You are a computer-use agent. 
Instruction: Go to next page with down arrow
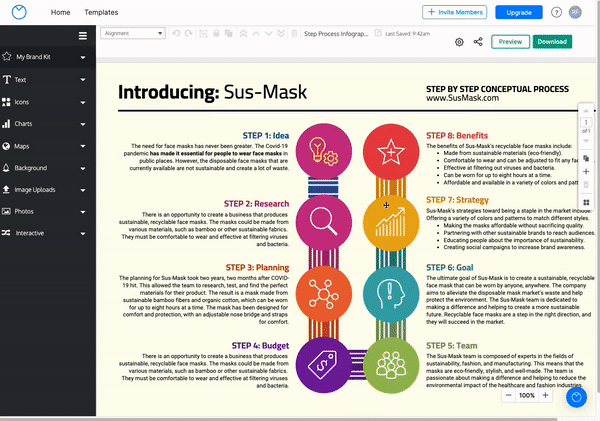click(x=586, y=141)
